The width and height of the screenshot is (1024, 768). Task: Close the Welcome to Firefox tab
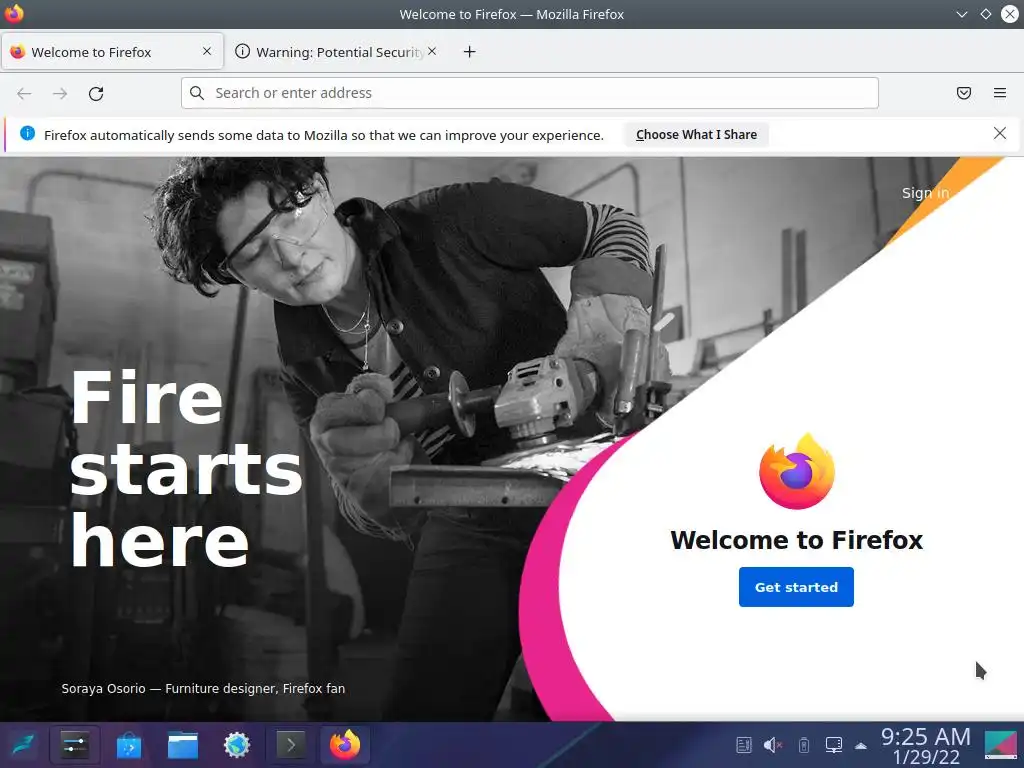pyautogui.click(x=207, y=51)
